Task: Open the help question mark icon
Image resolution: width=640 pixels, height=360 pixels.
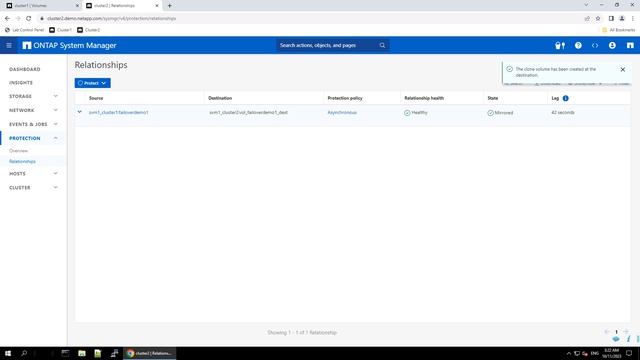Action: click(578, 46)
